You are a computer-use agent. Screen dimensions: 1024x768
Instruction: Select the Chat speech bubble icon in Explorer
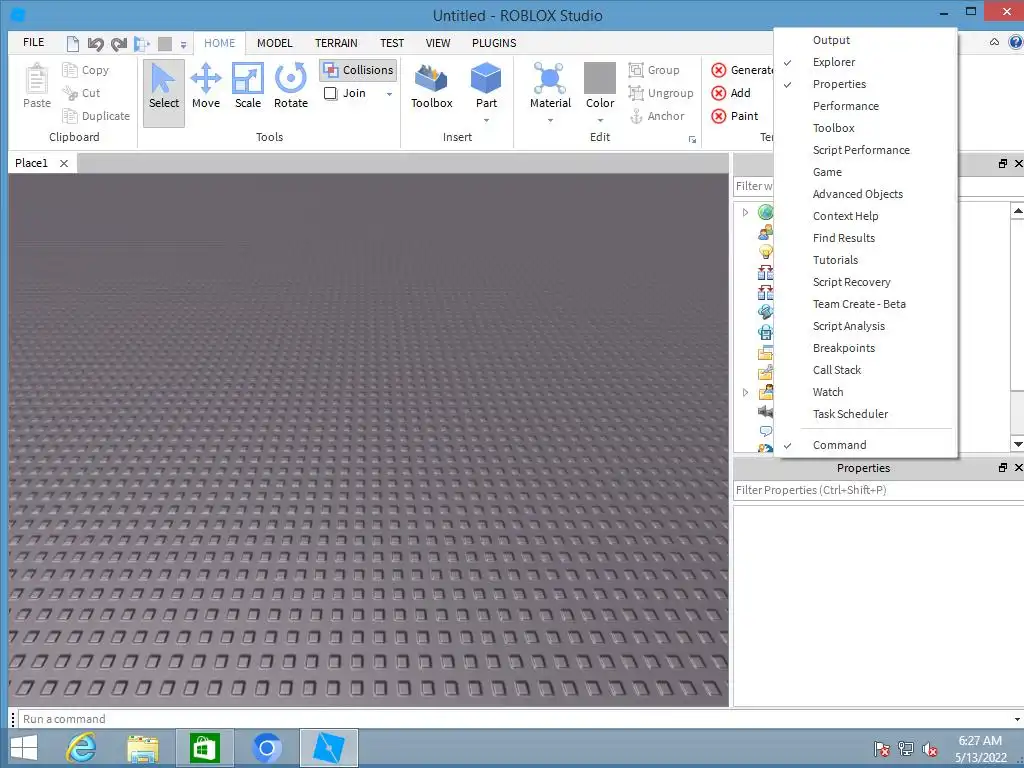765,431
